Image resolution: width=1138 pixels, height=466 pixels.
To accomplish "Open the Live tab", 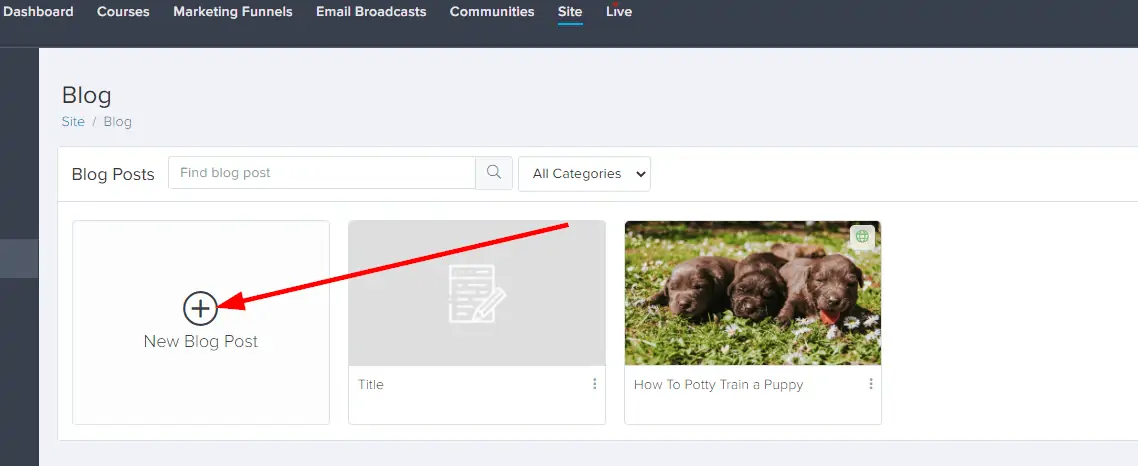I will pyautogui.click(x=619, y=12).
